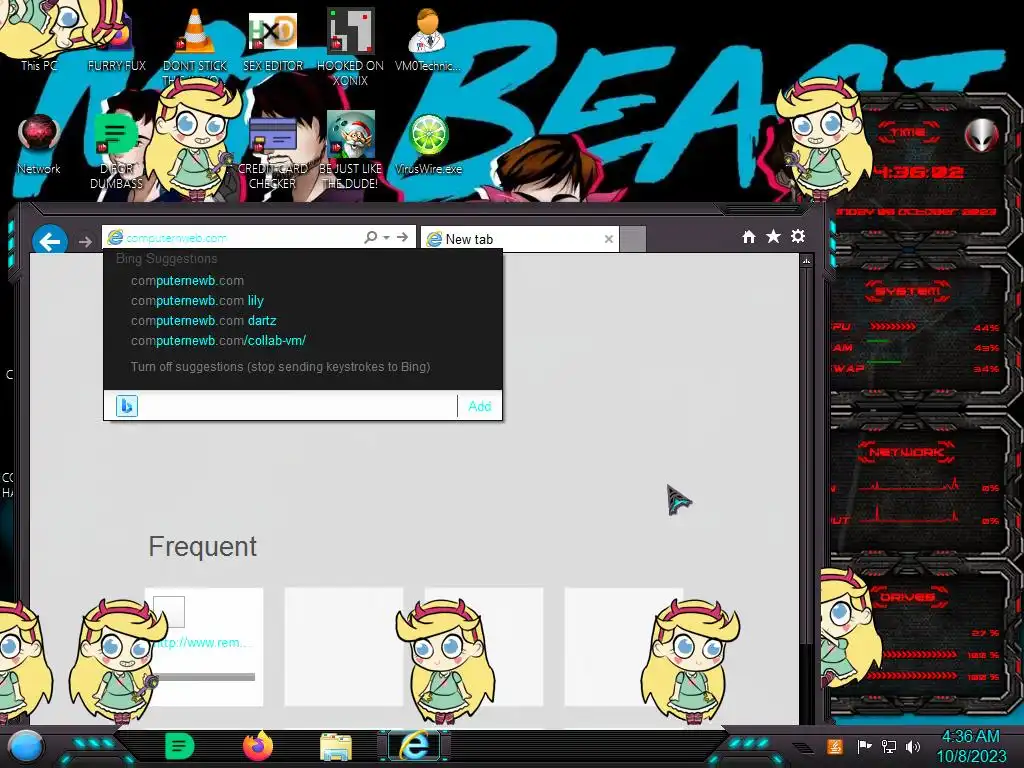Screen dimensions: 1024x768
Task: Click the browser vertical scrollbar up arrow
Action: pyautogui.click(x=807, y=261)
